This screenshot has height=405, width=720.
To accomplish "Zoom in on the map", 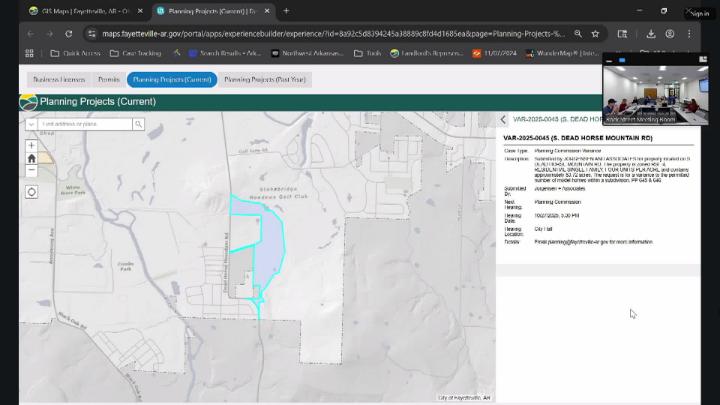I will tap(32, 146).
